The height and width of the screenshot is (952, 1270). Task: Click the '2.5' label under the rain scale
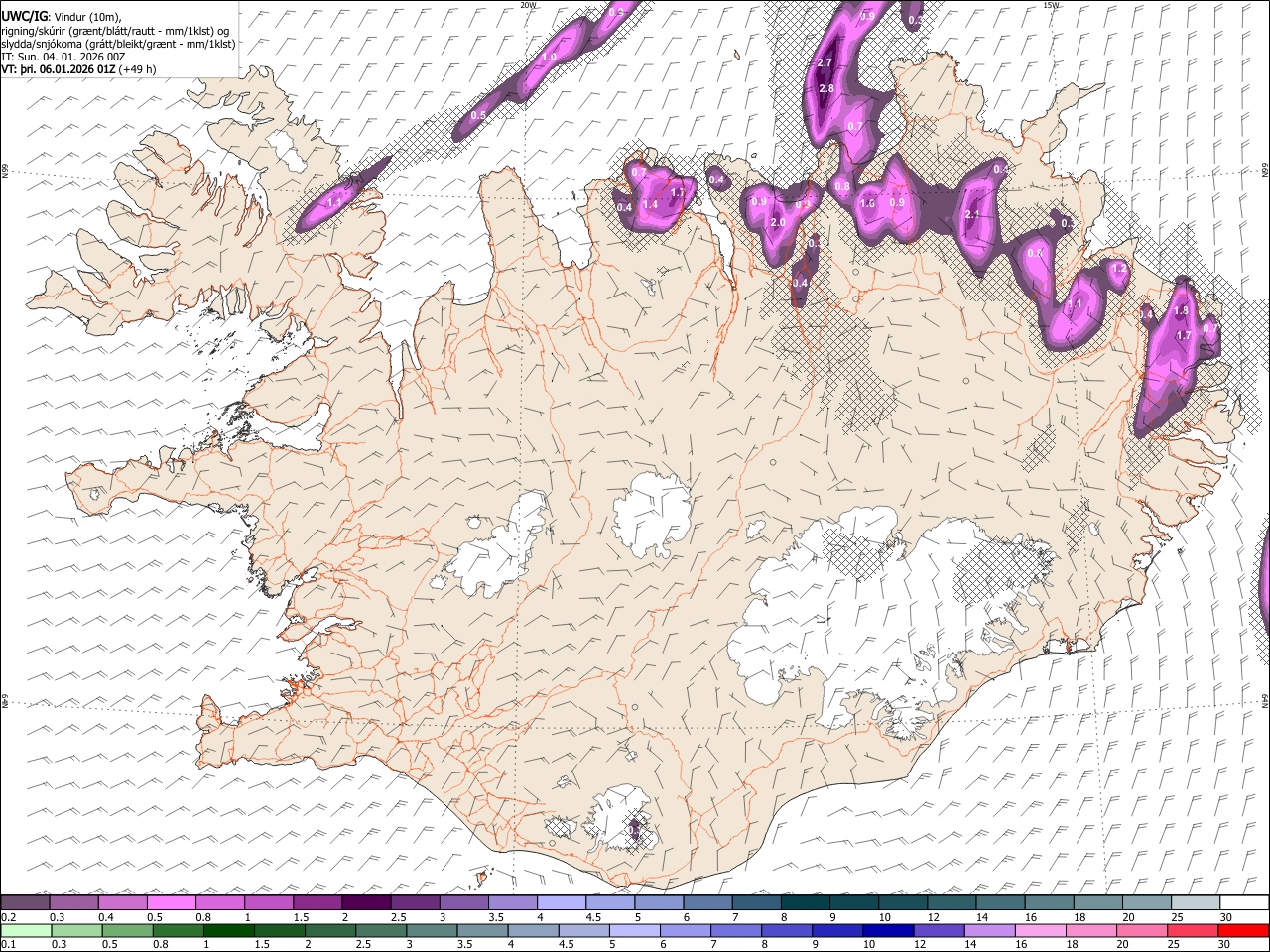(x=363, y=944)
